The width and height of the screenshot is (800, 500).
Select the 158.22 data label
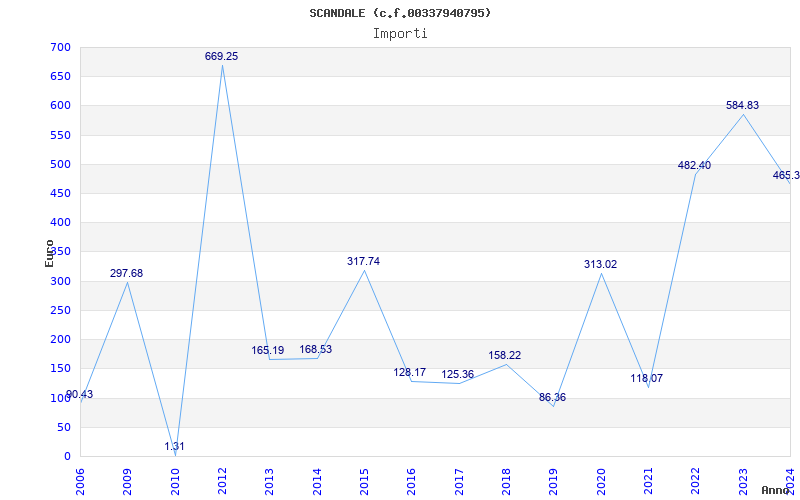505,356
